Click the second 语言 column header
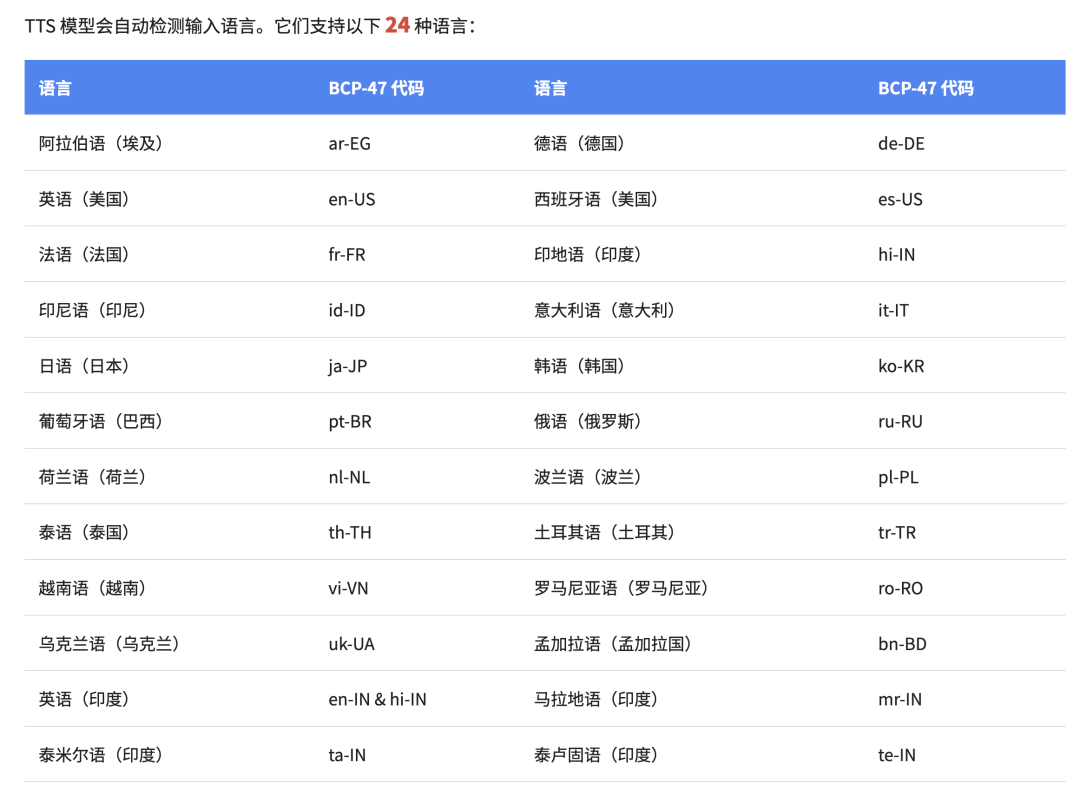1080x803 pixels. coord(550,88)
